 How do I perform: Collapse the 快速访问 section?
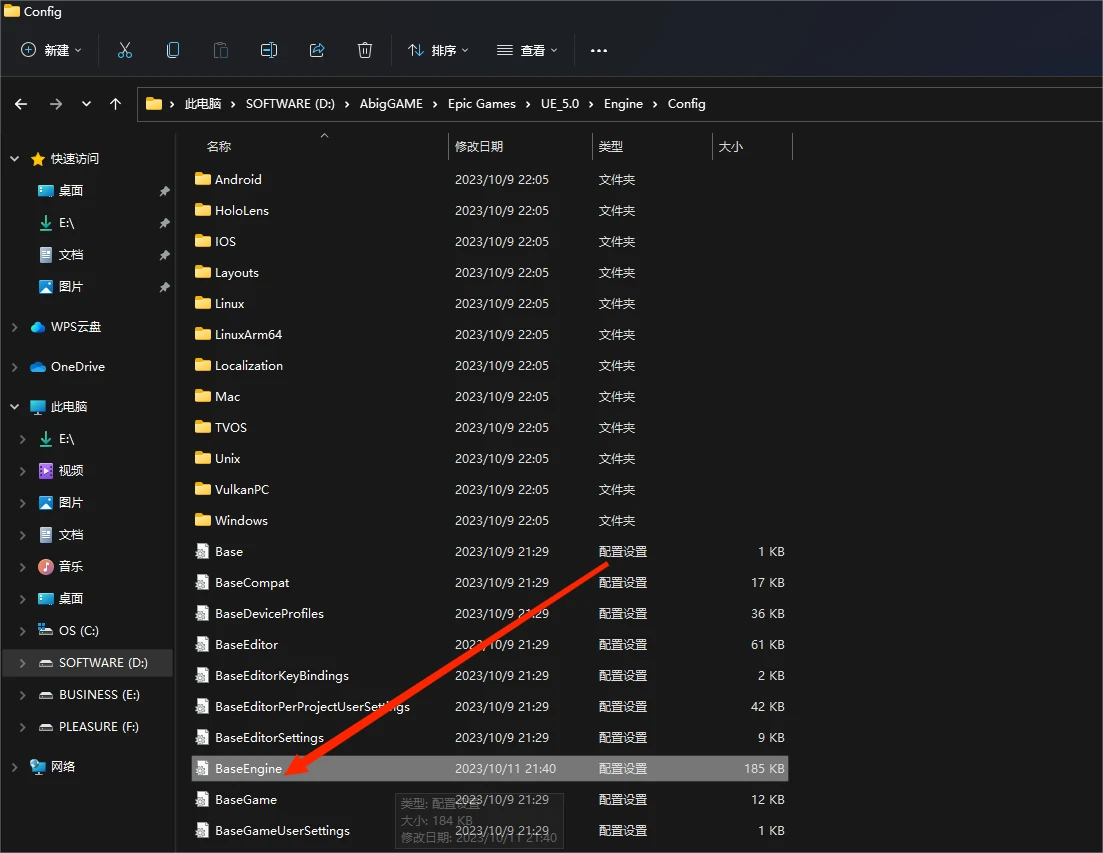pos(15,159)
